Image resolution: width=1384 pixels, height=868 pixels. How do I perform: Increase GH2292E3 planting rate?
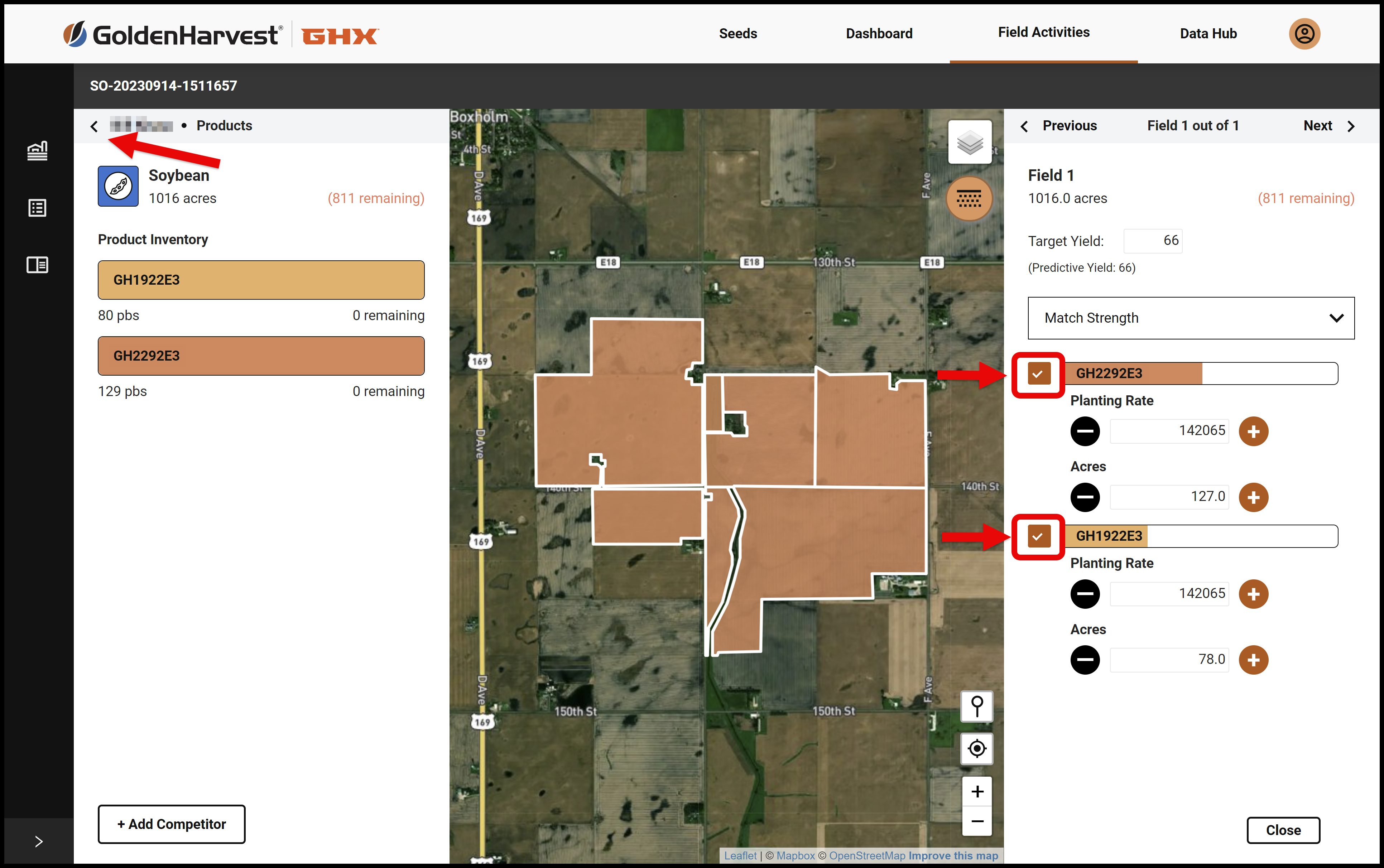click(1253, 431)
